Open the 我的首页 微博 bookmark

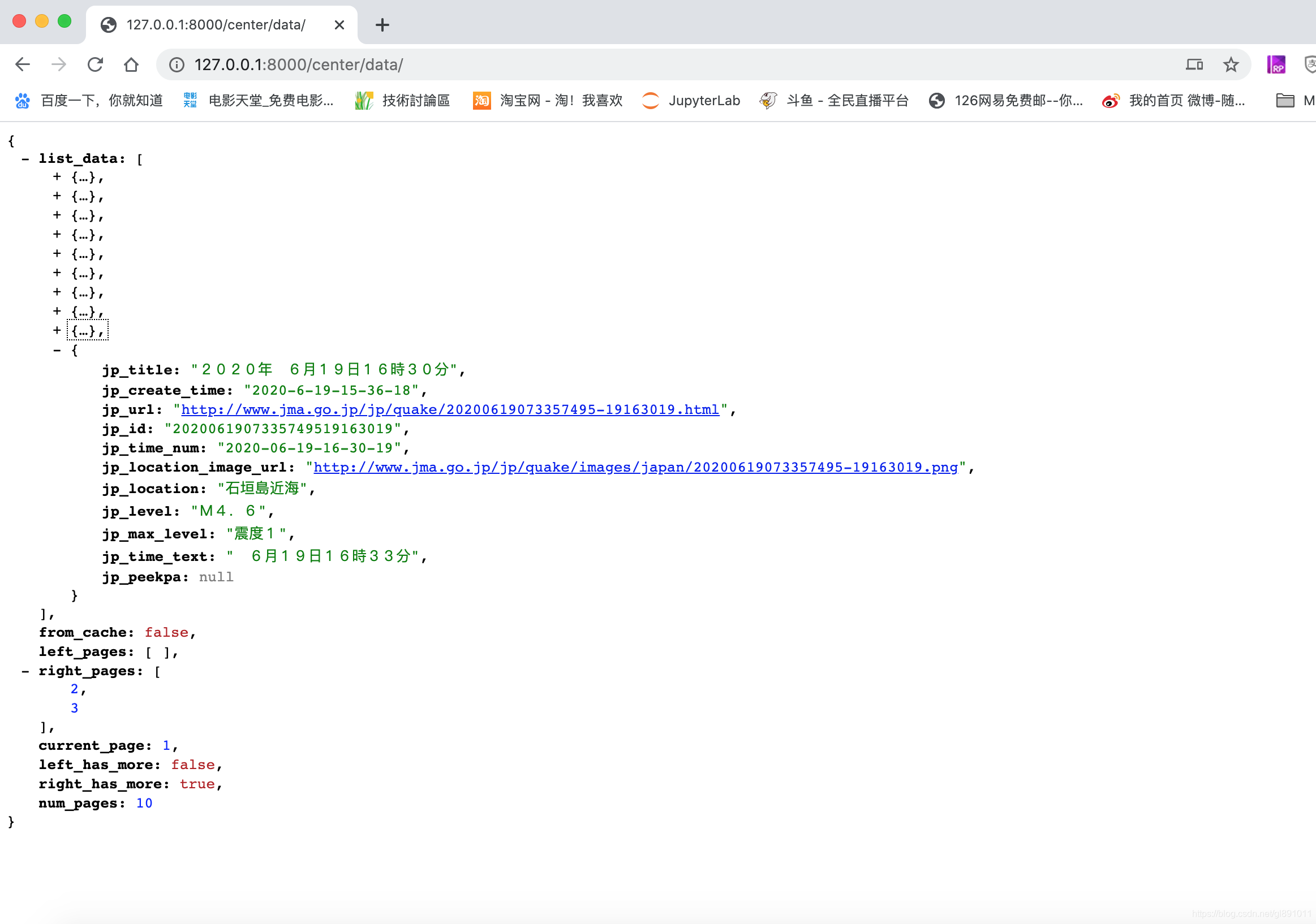pyautogui.click(x=1173, y=101)
